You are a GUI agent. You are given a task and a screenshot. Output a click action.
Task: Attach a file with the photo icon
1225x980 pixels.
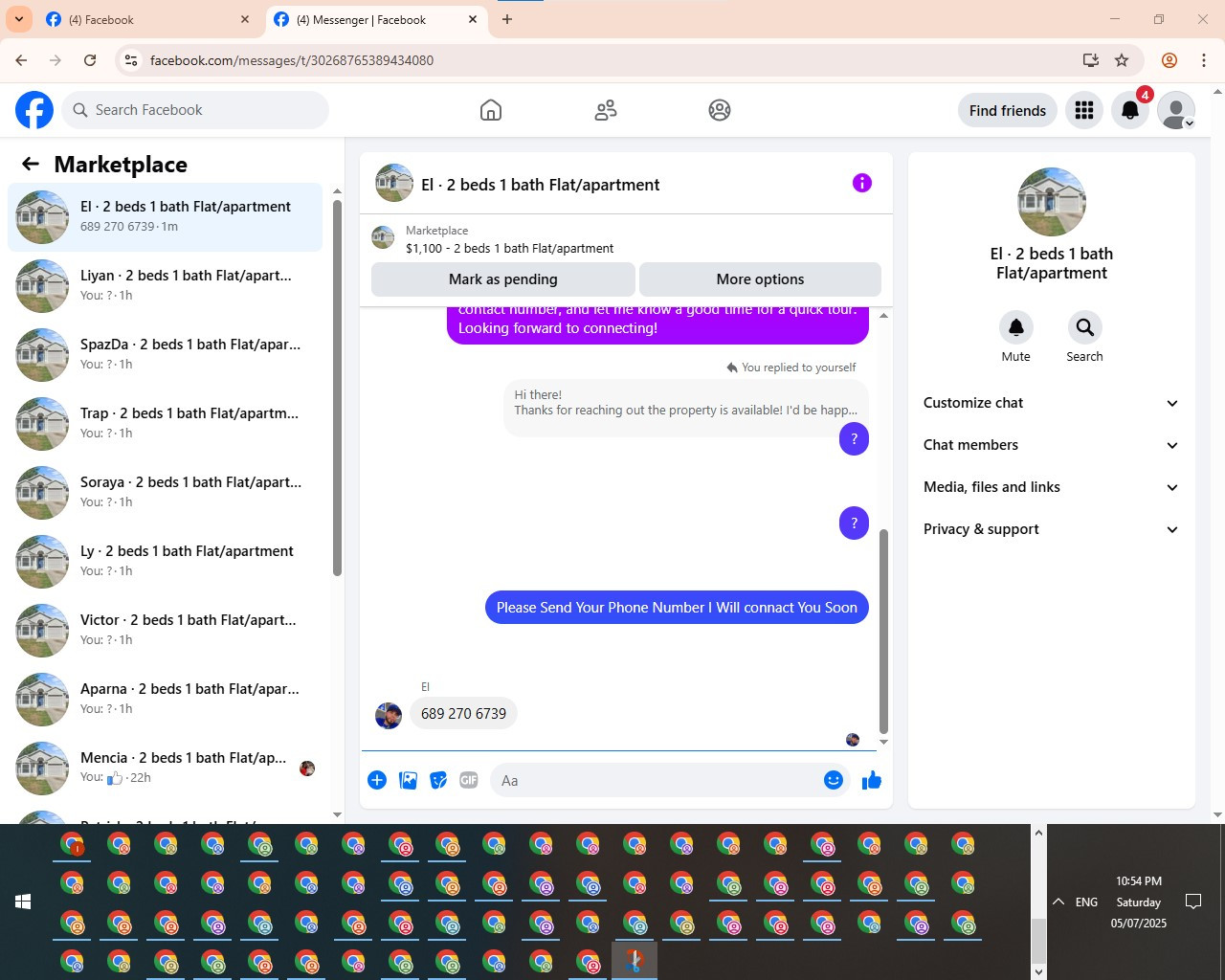point(408,780)
